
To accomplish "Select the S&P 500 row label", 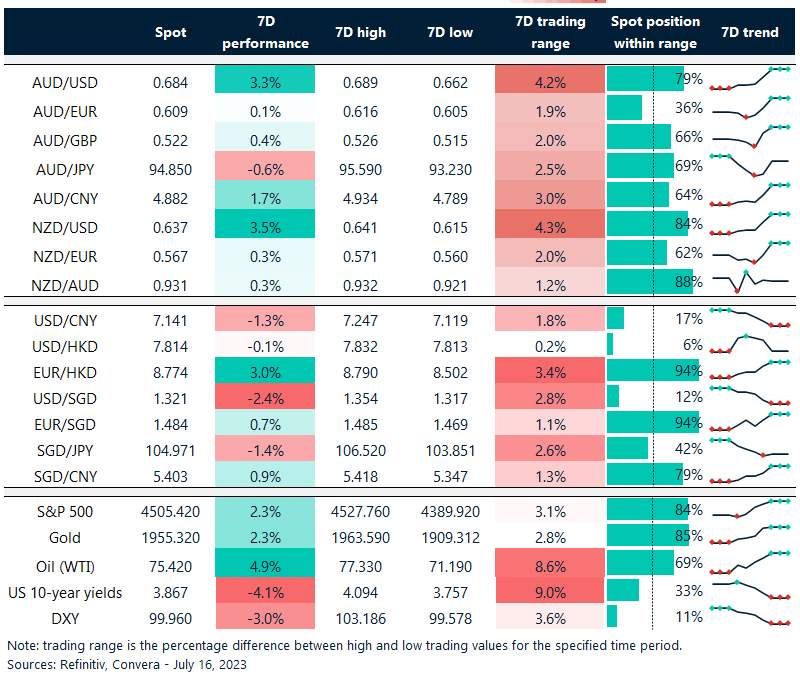I will click(x=63, y=511).
